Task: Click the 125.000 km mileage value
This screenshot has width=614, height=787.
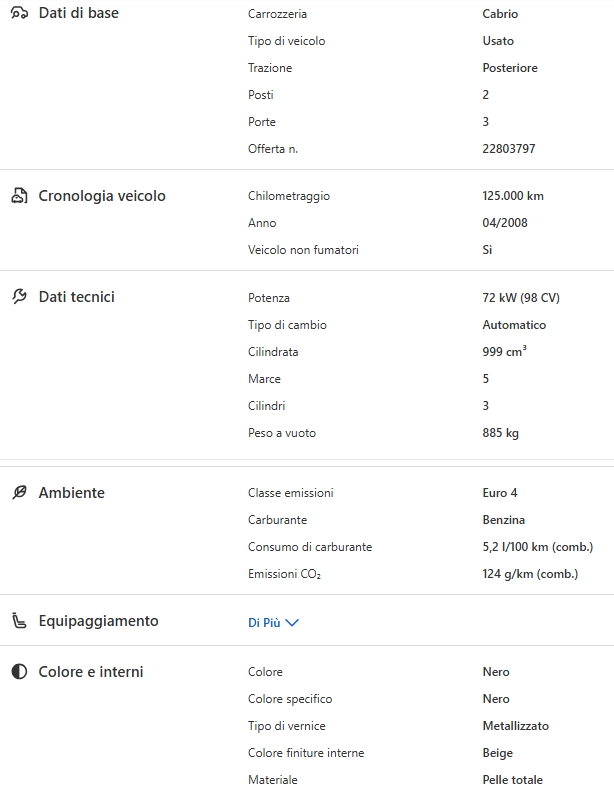Action: (x=512, y=196)
